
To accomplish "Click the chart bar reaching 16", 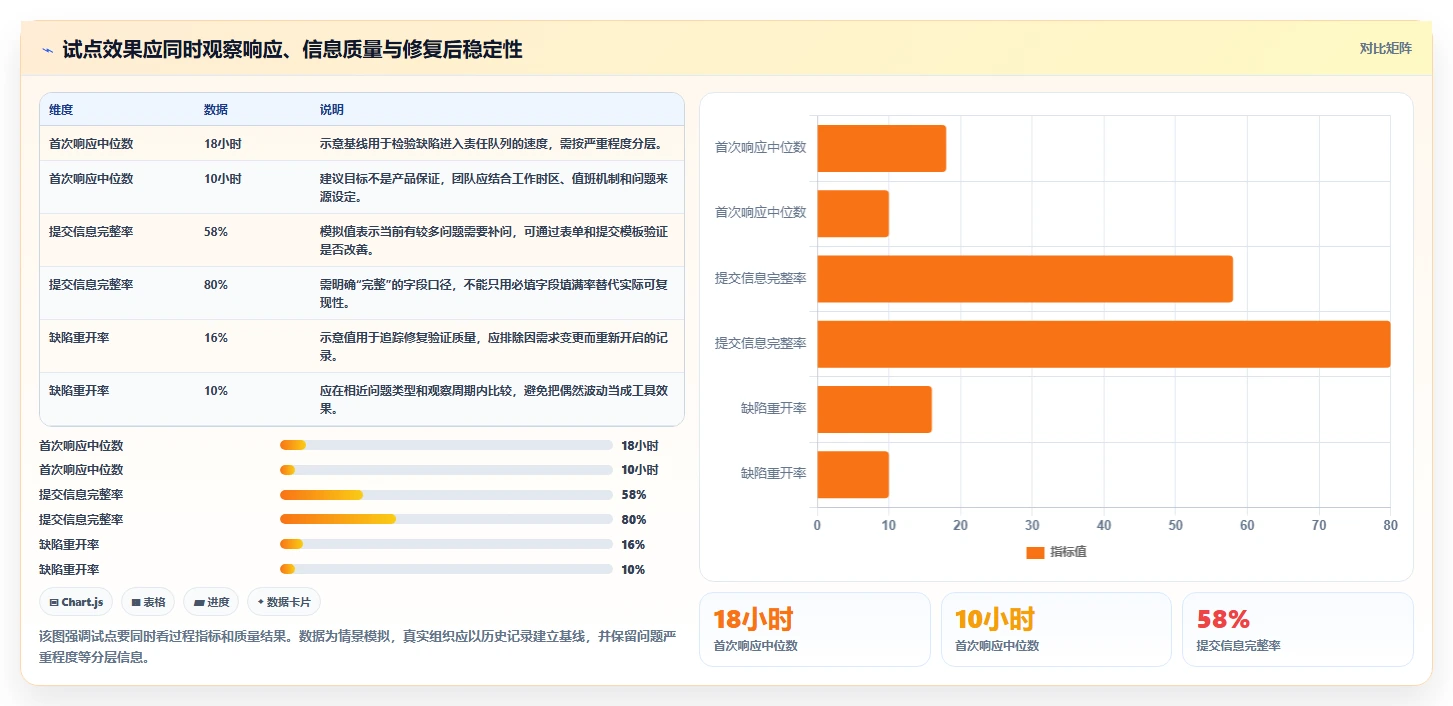I will [875, 409].
